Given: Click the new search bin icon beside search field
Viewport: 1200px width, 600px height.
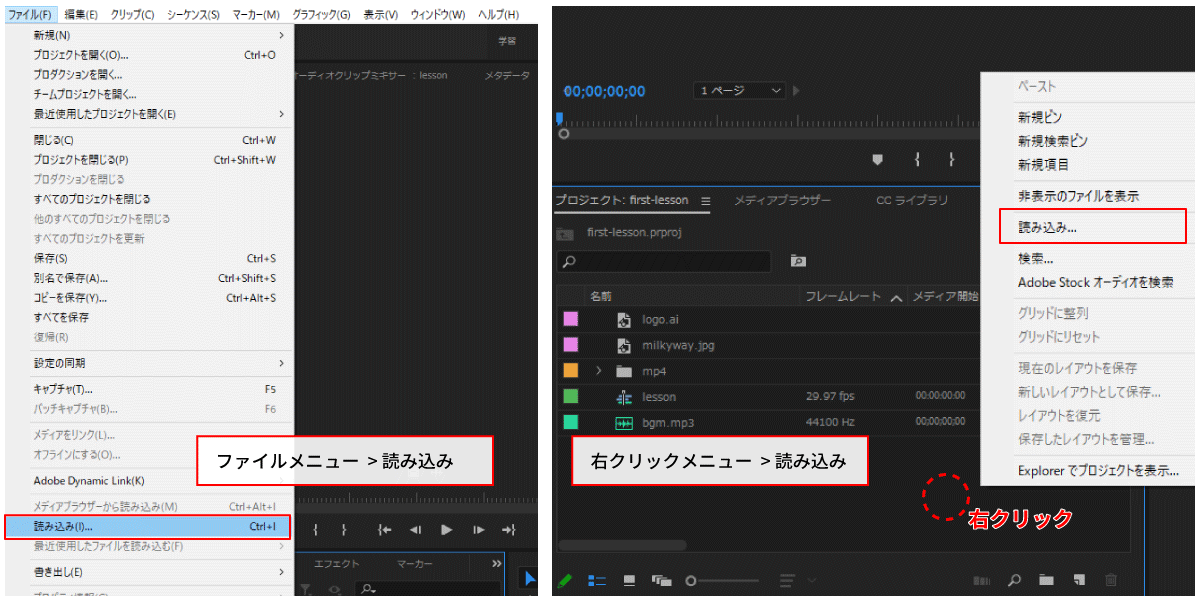Looking at the screenshot, I should [798, 261].
